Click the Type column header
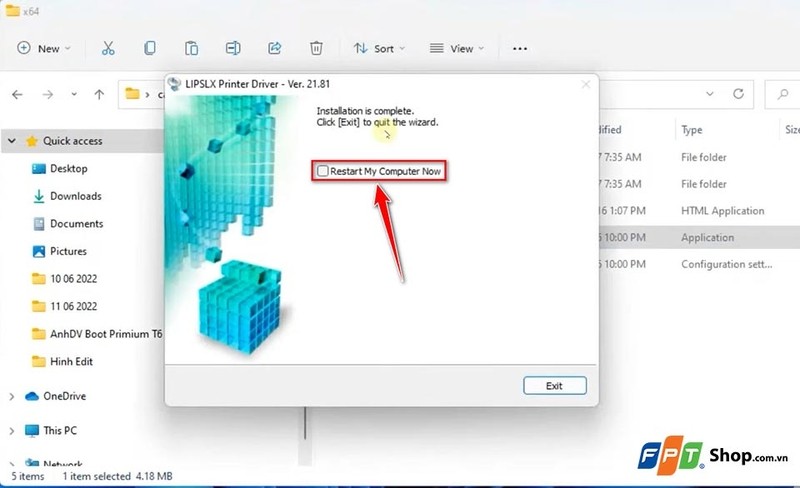The height and width of the screenshot is (488, 800). pyautogui.click(x=692, y=130)
